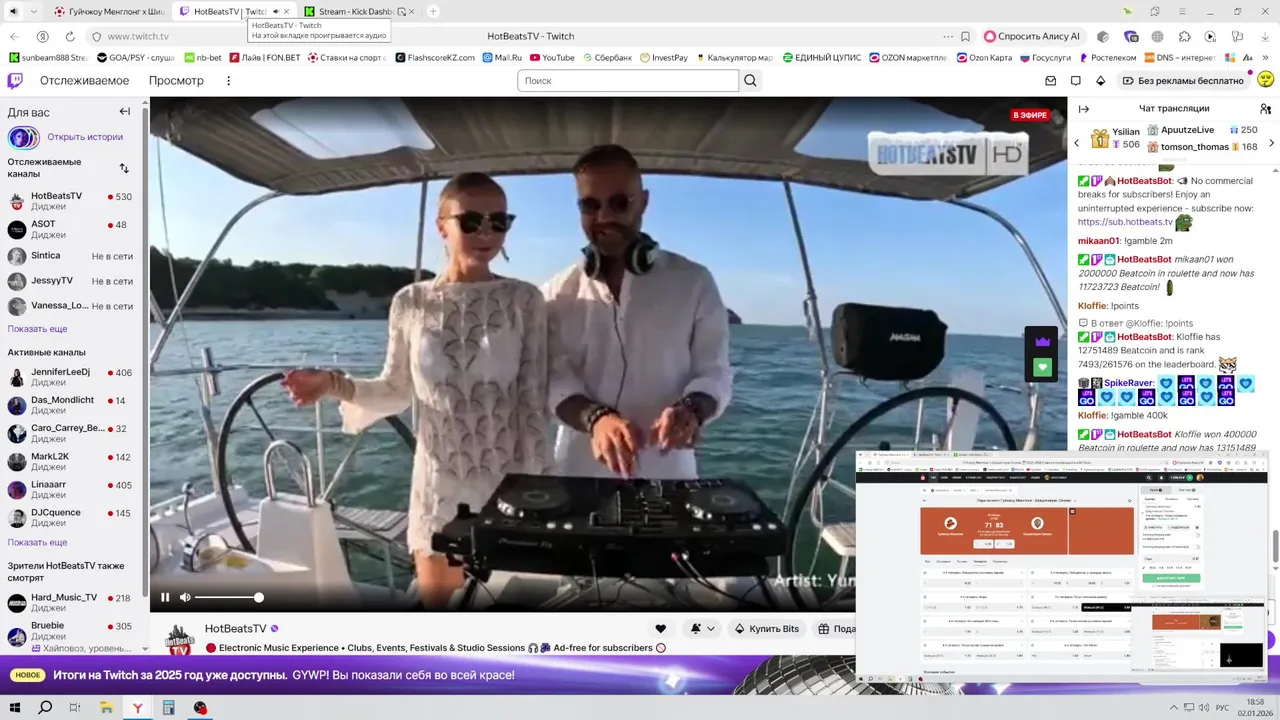Click Открыть истории link
This screenshot has width=1280, height=720.
85,137
